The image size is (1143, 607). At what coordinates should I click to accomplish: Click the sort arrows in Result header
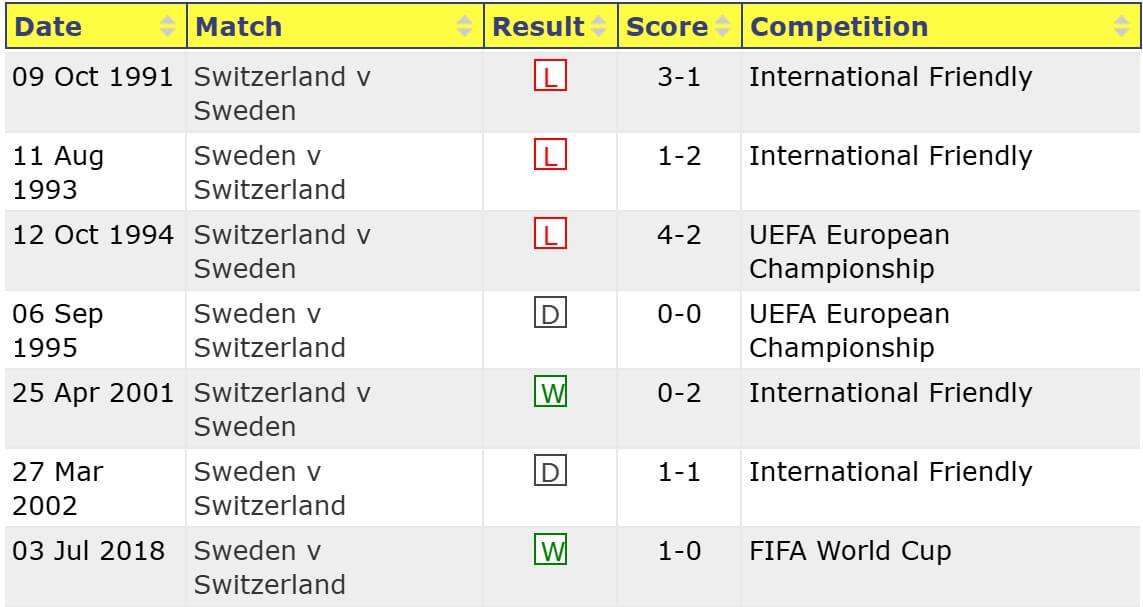click(598, 27)
